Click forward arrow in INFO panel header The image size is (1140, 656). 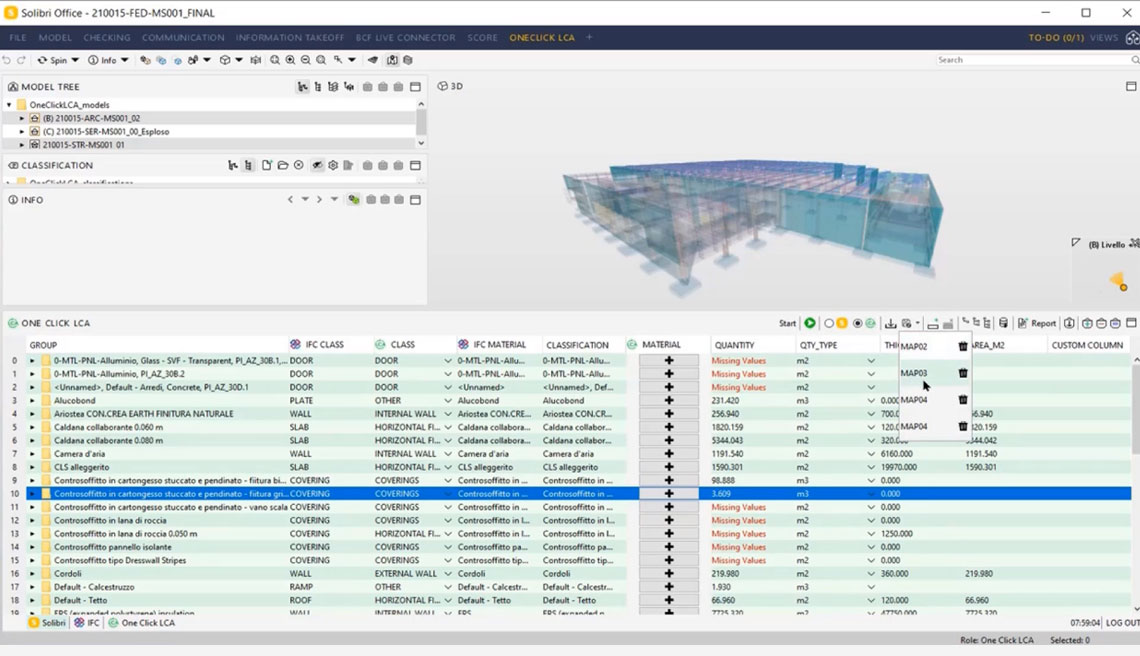click(318, 199)
